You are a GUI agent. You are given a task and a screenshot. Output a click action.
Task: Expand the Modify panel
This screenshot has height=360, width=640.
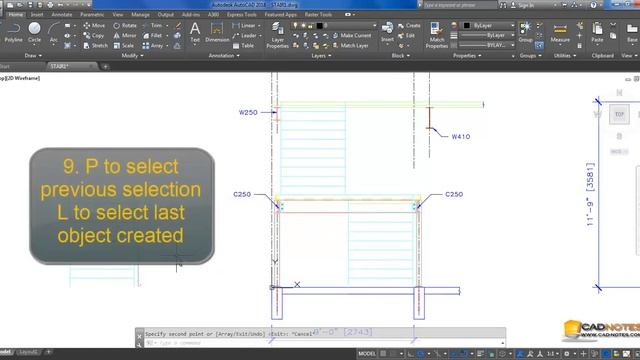[x=132, y=56]
